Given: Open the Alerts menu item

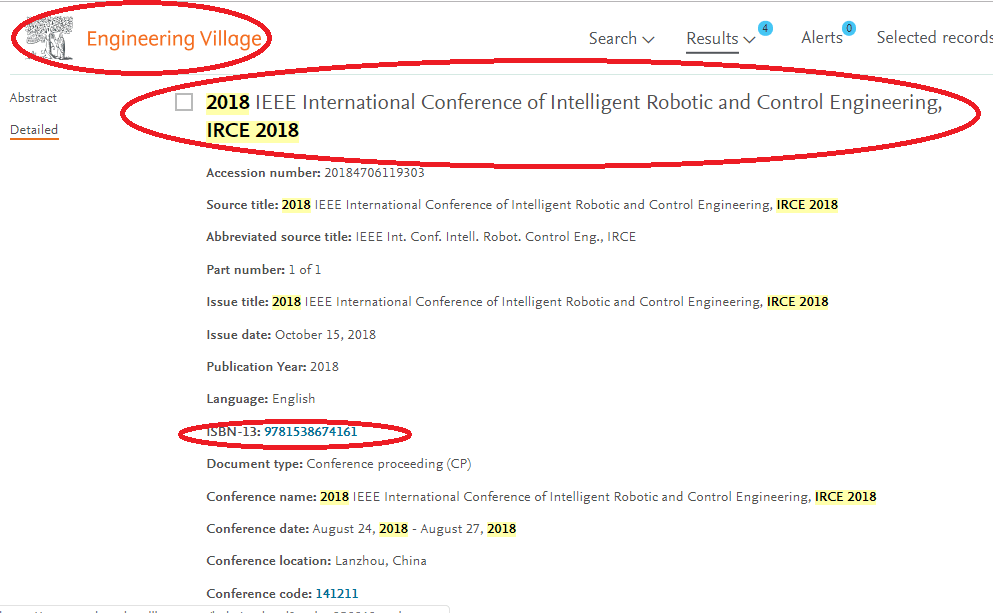Looking at the screenshot, I should 821,38.
